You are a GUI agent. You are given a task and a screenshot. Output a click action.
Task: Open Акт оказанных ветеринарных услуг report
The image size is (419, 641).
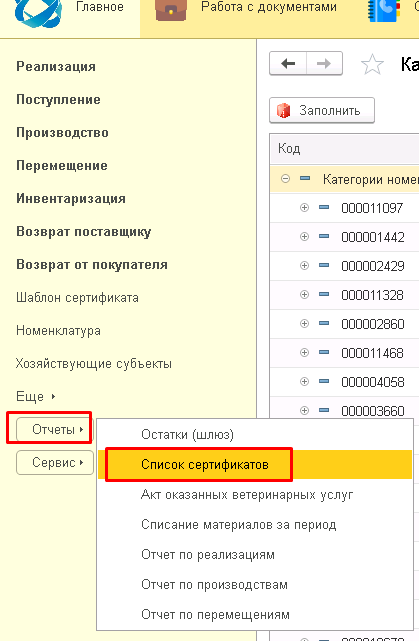pyautogui.click(x=247, y=495)
